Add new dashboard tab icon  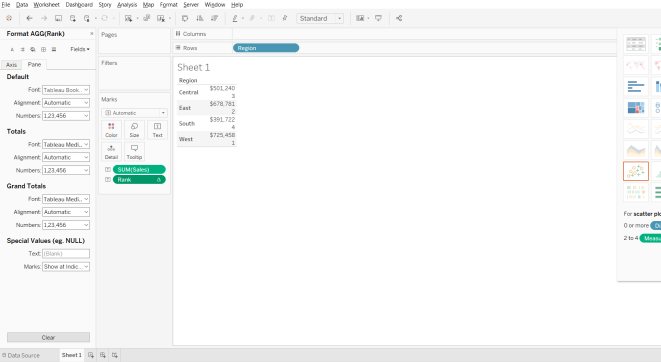click(x=103, y=355)
